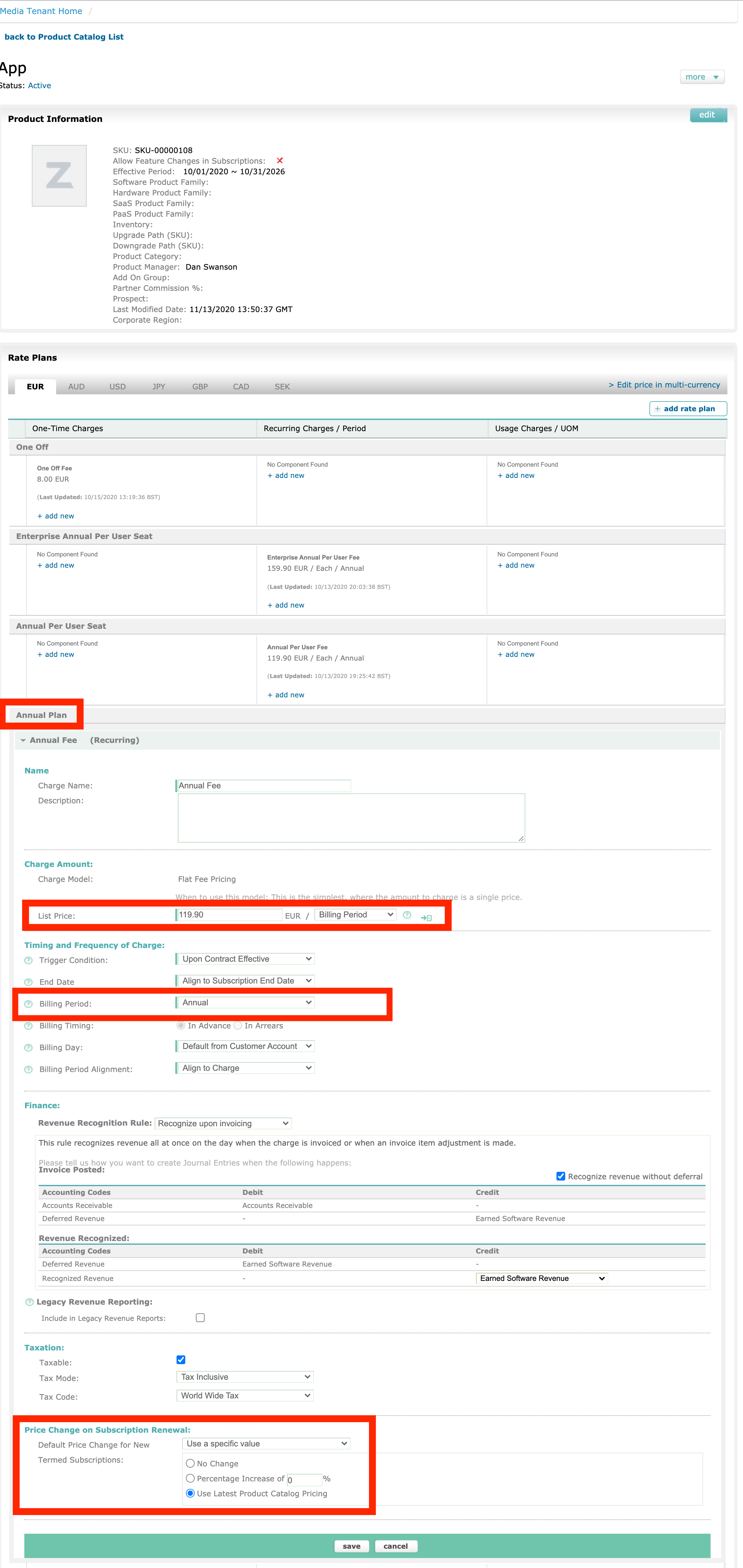
Task: Select In Arrears billing timing
Action: click(237, 1026)
